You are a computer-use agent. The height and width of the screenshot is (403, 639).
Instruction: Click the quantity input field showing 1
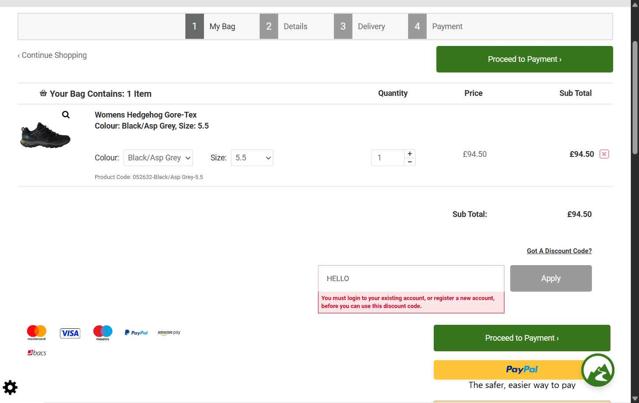click(388, 158)
